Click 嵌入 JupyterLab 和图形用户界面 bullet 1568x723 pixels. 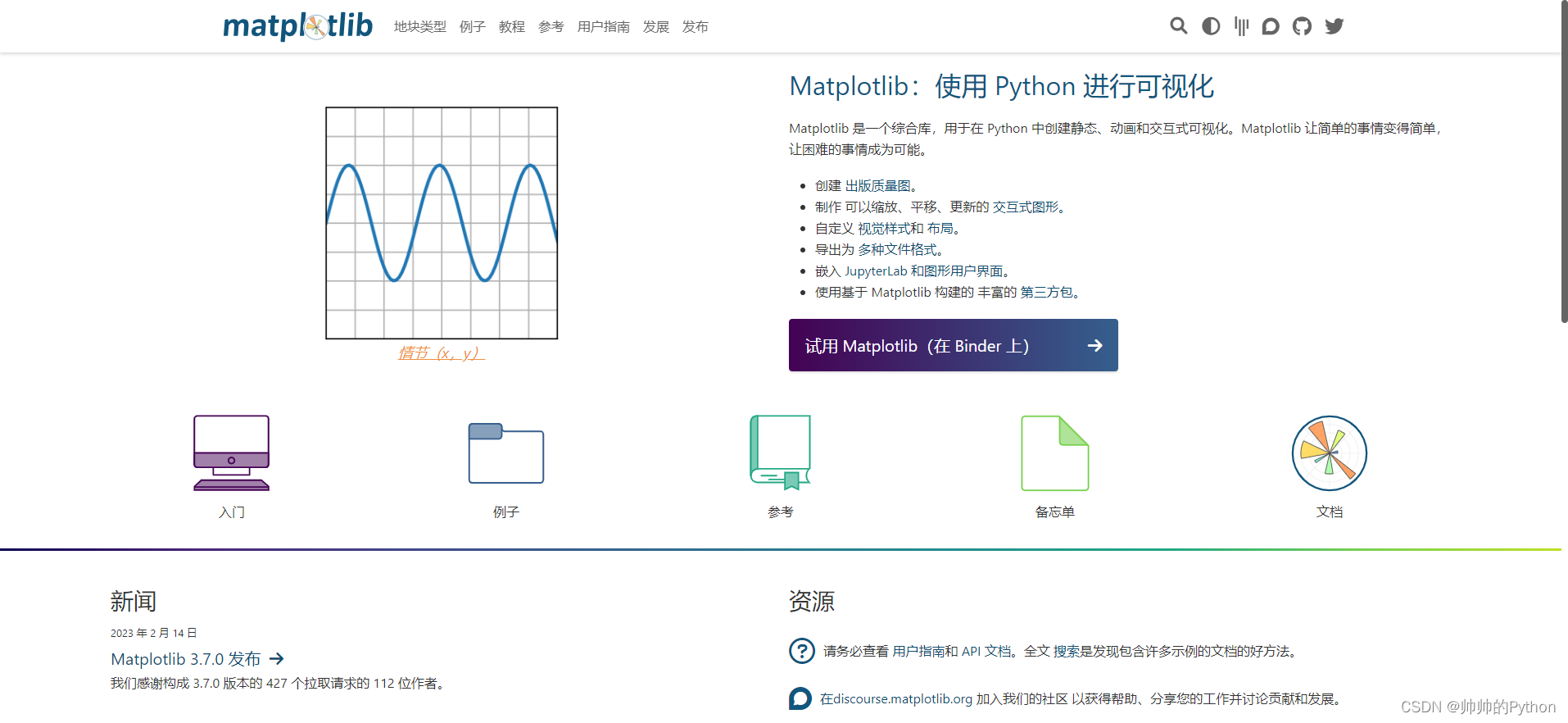[x=913, y=271]
